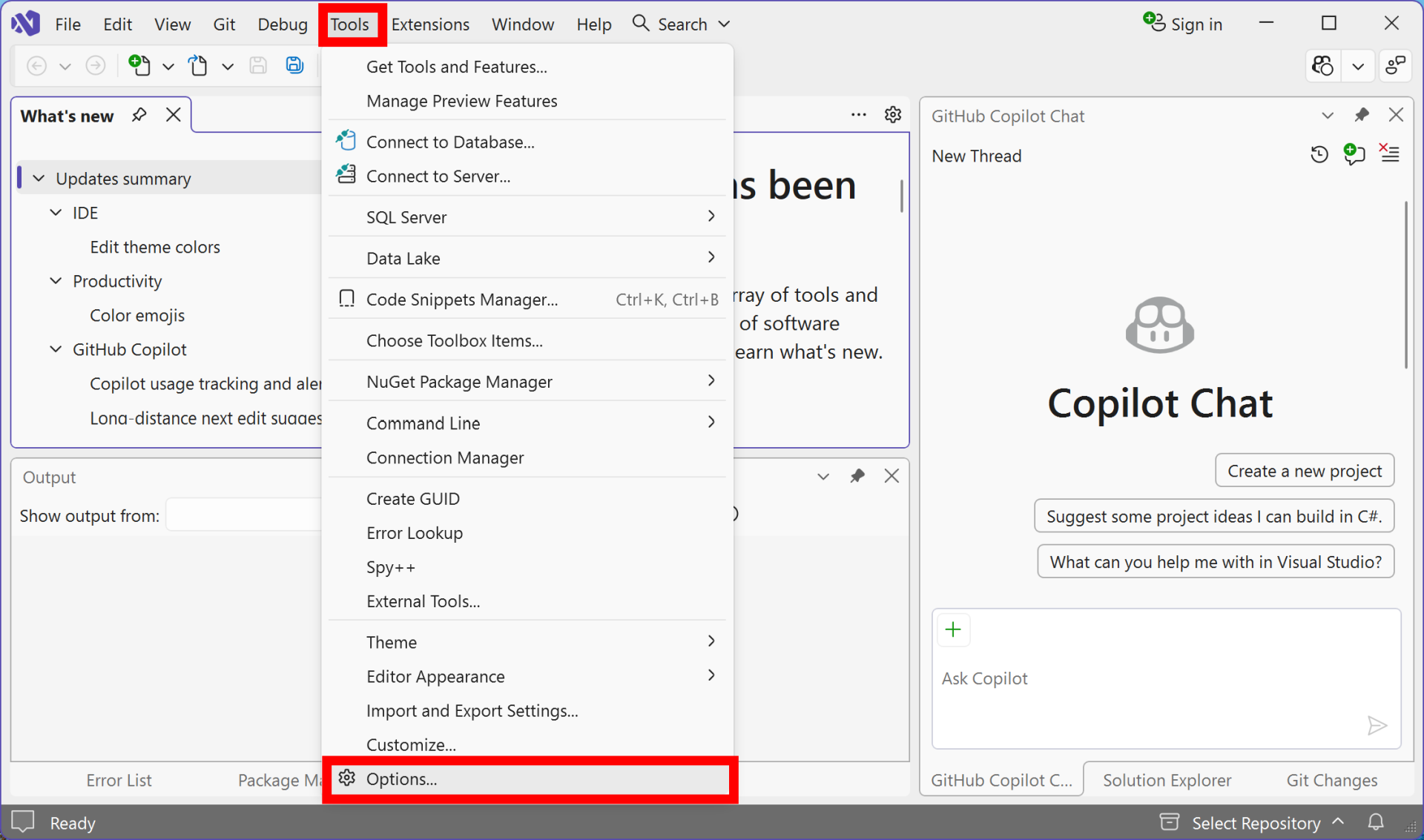Open the What's new settings gear
1424x840 pixels.
893,115
